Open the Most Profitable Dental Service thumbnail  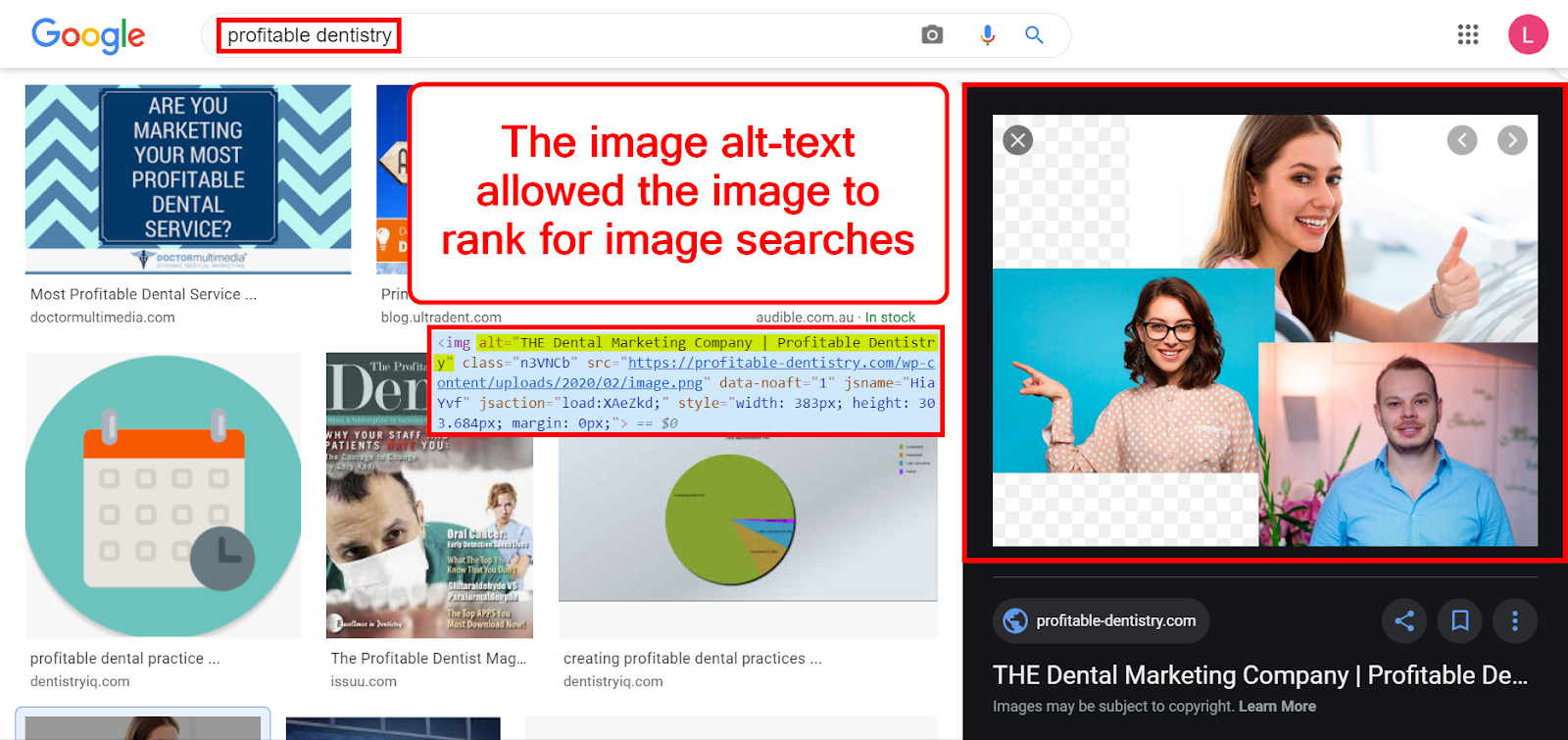pos(188,179)
